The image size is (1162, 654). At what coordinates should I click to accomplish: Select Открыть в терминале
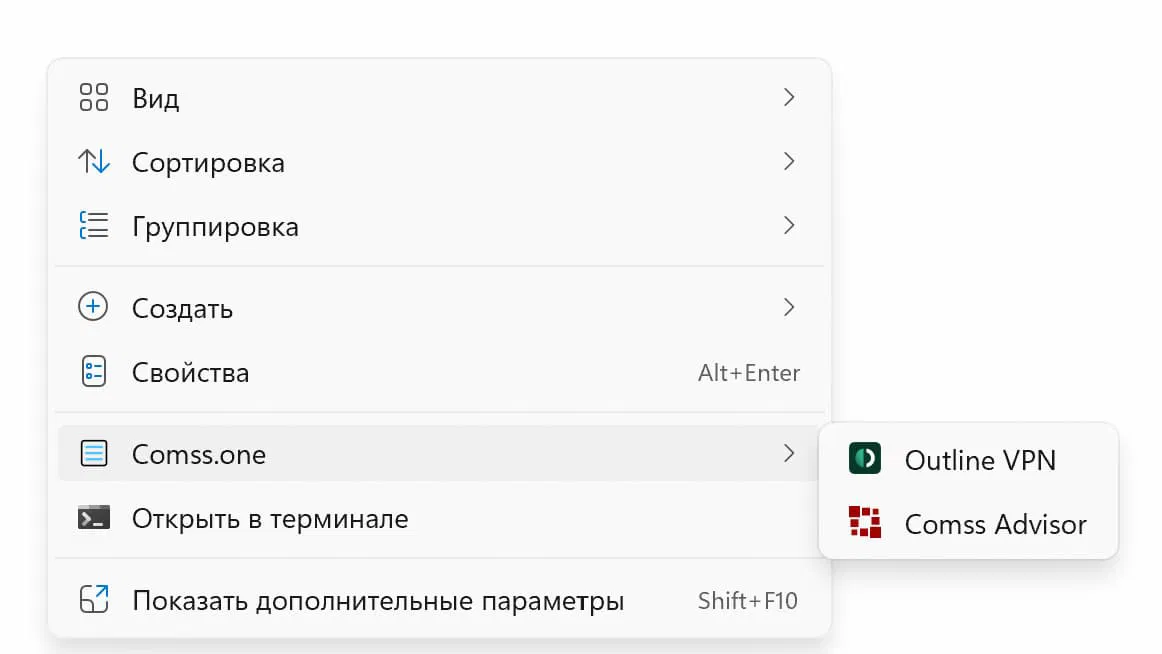270,519
